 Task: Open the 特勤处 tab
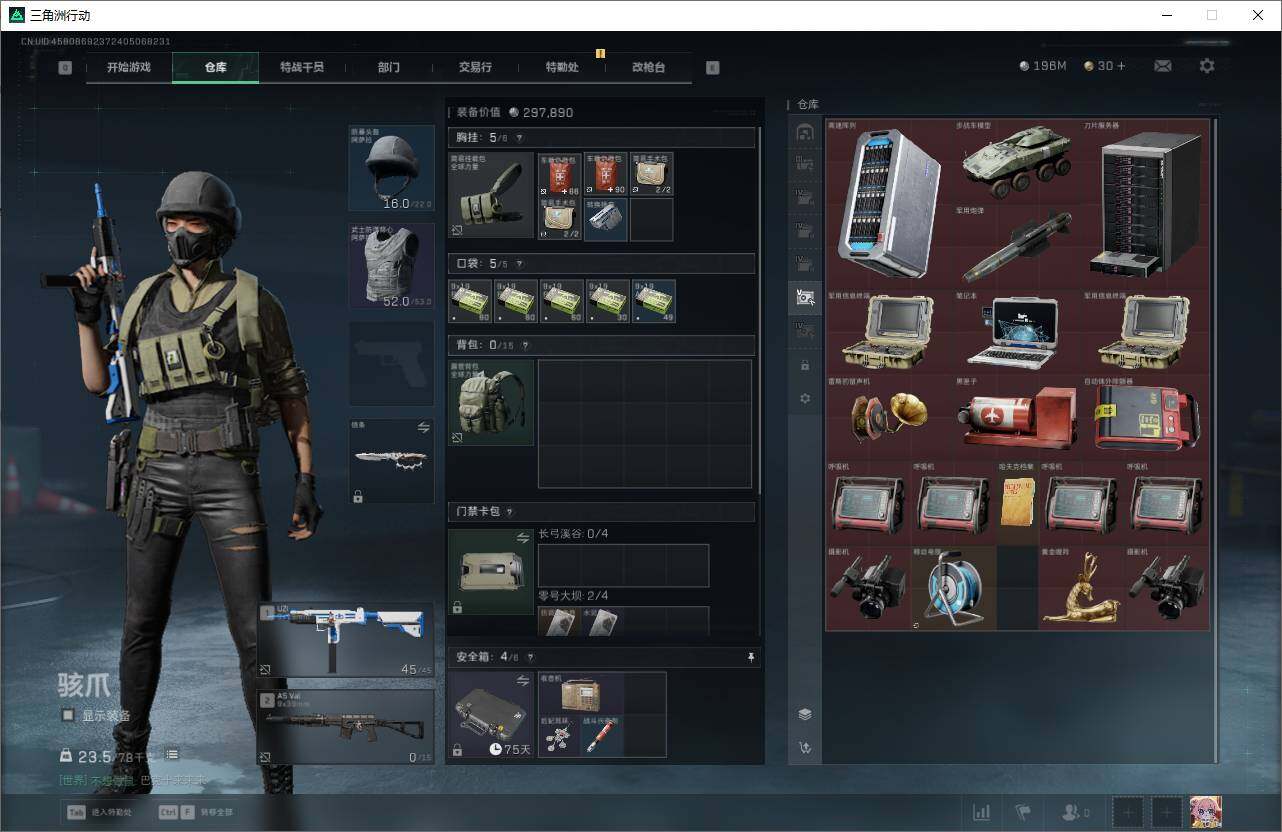click(562, 67)
